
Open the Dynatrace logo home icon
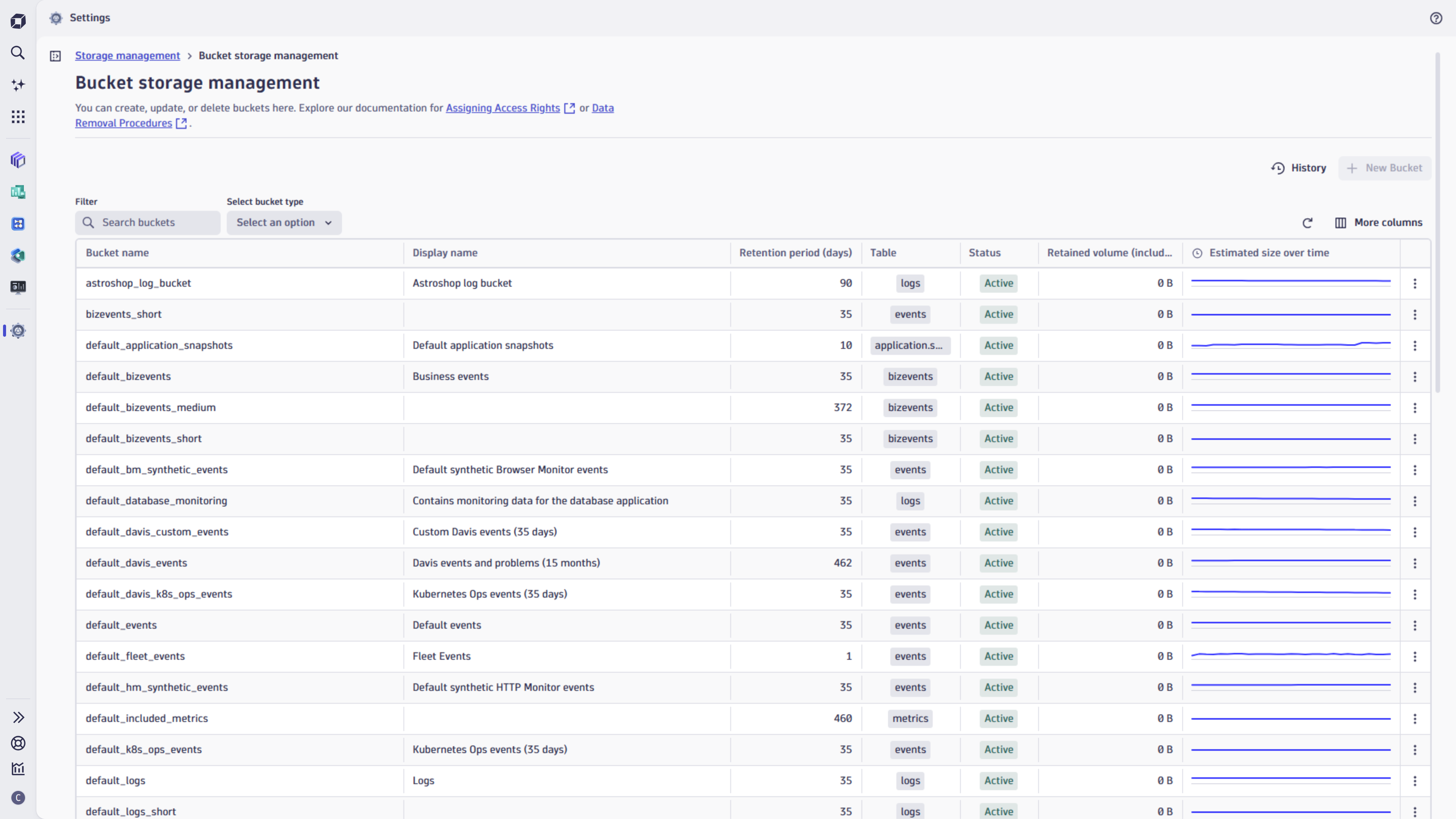(x=18, y=22)
